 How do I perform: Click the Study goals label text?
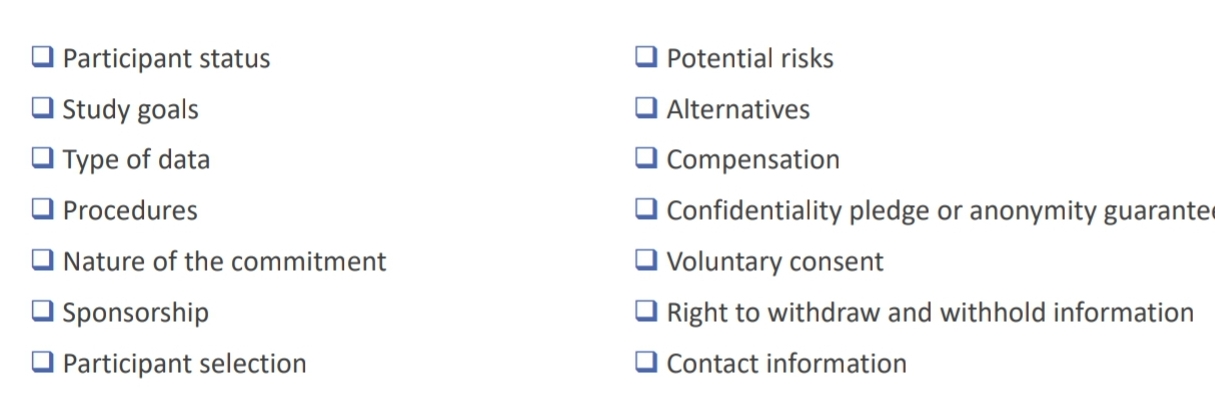pos(130,109)
